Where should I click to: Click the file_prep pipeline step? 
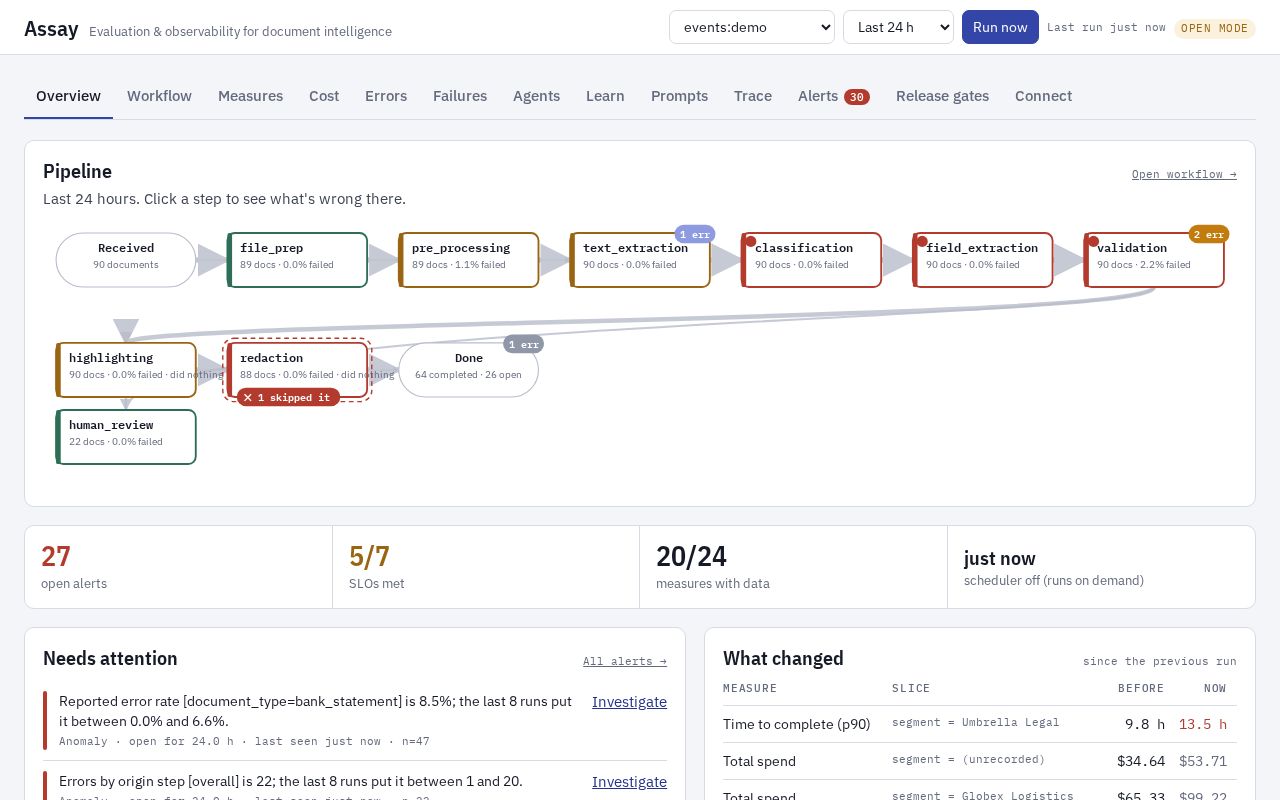(297, 260)
